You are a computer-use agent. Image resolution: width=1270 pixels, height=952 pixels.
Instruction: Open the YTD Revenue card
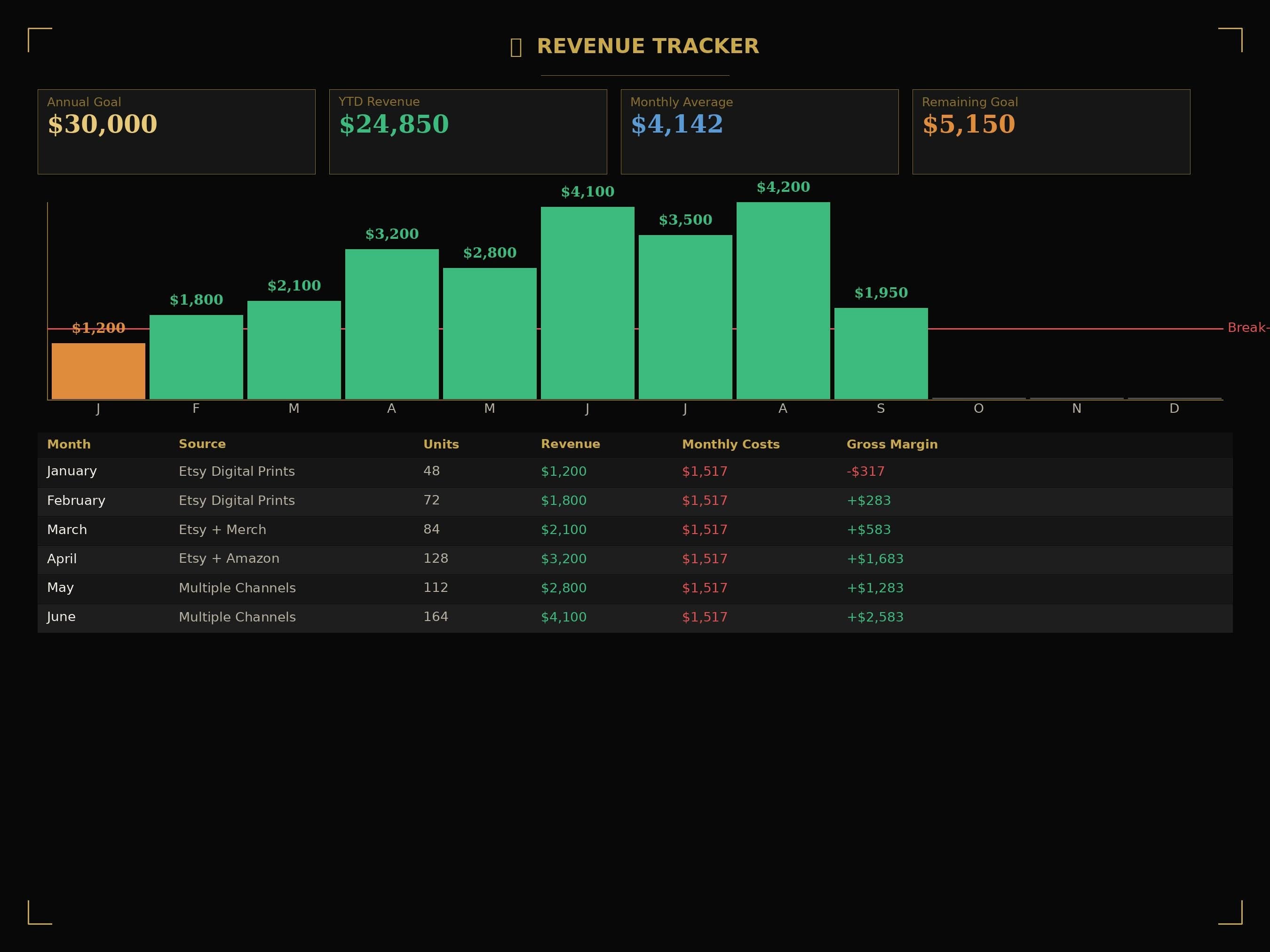click(468, 132)
